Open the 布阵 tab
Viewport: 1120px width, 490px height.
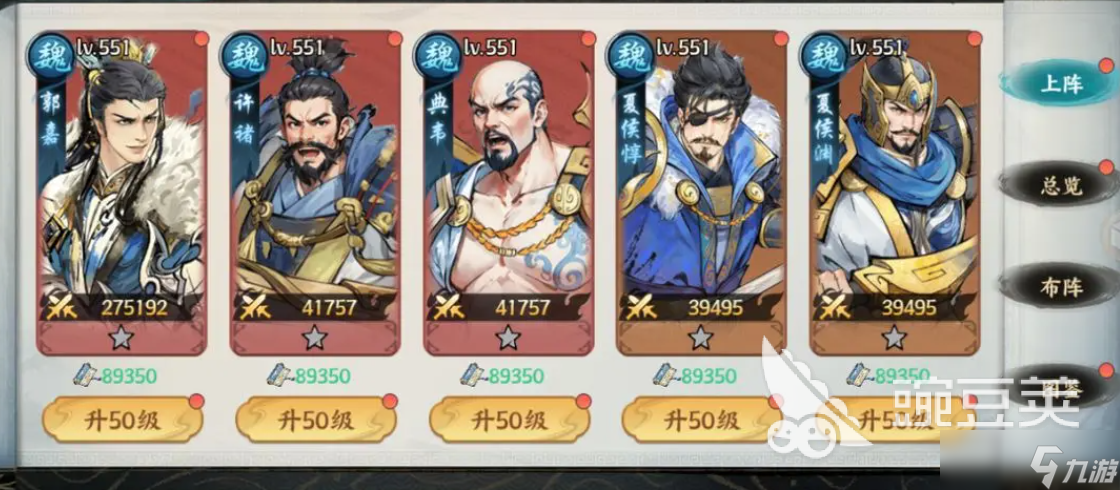(1061, 287)
